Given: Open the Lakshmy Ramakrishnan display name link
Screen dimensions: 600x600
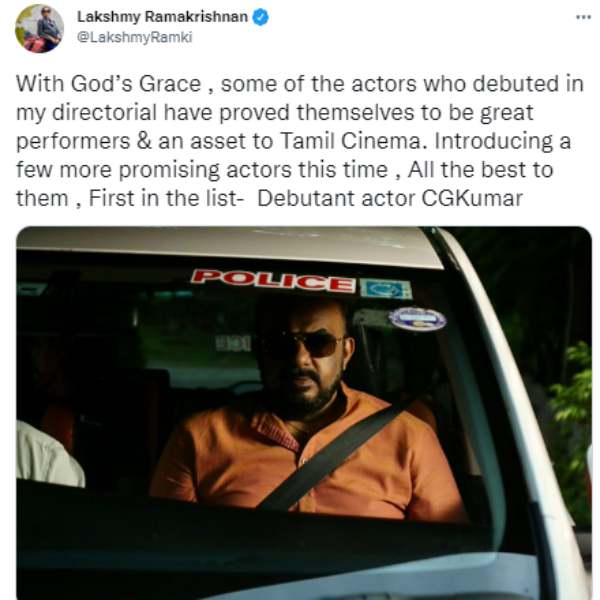Looking at the screenshot, I should (163, 17).
